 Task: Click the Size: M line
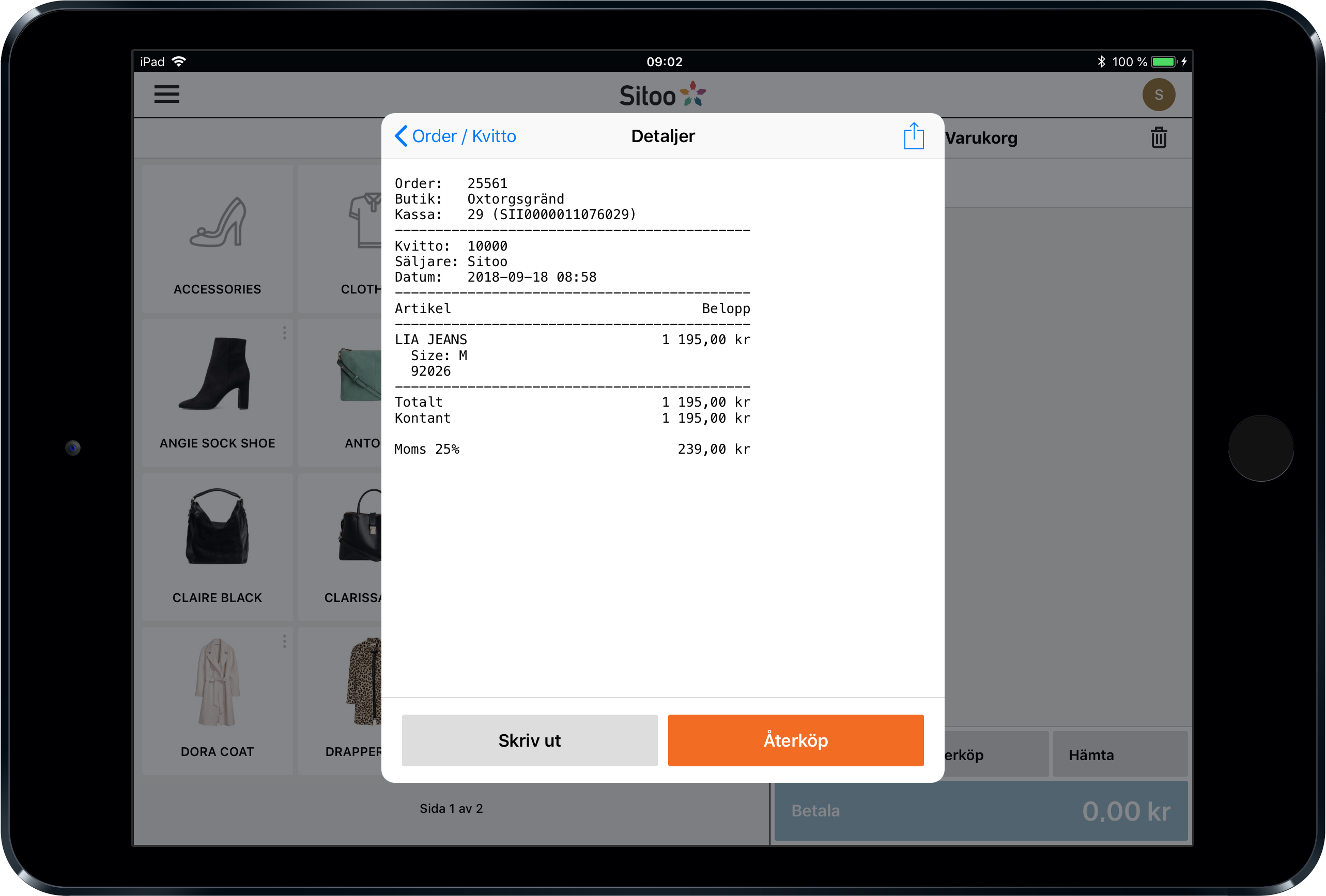[439, 356]
